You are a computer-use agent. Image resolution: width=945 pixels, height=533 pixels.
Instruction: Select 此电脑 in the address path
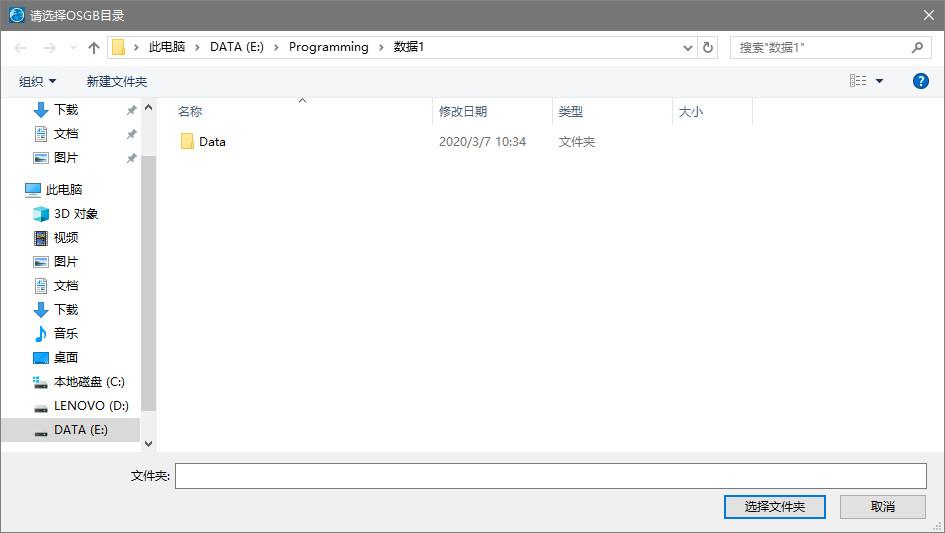click(167, 47)
